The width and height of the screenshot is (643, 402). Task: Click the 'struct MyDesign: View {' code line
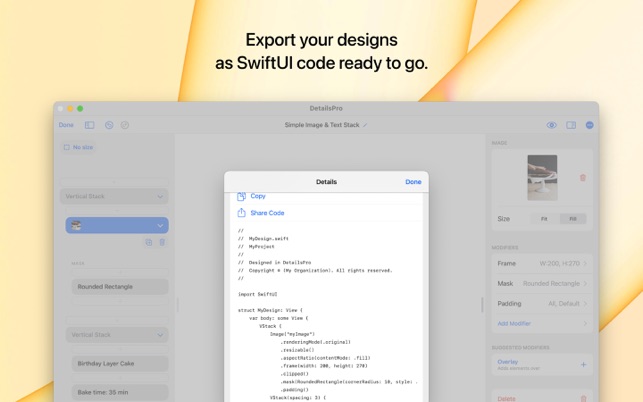(270, 310)
